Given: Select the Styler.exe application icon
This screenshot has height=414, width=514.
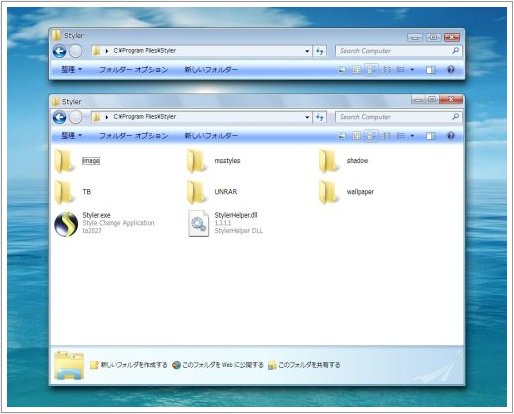Looking at the screenshot, I should 66,224.
